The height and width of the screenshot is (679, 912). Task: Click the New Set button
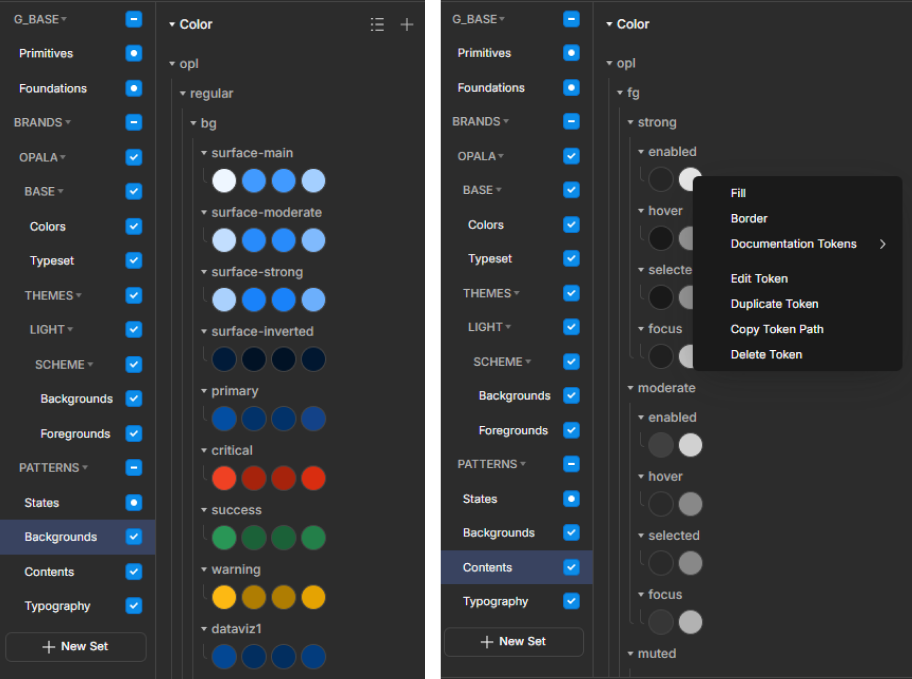click(75, 647)
